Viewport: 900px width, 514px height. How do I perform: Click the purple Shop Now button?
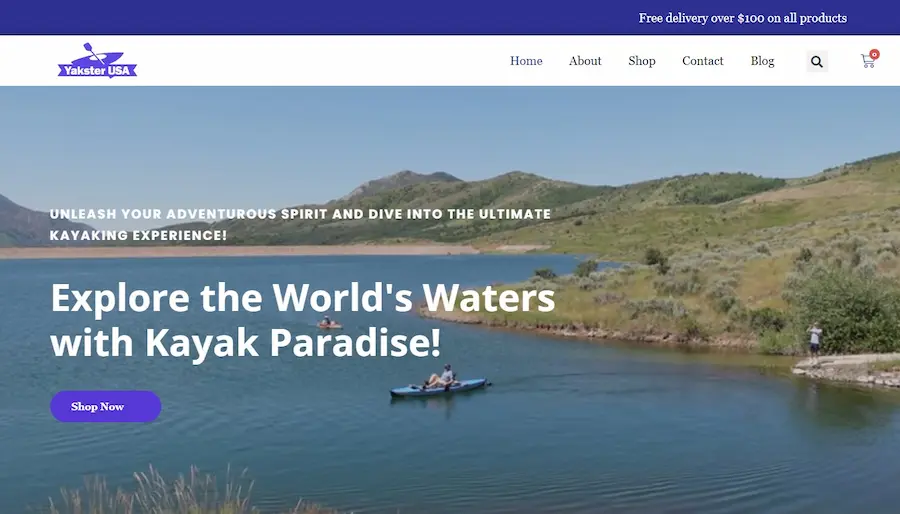click(106, 406)
